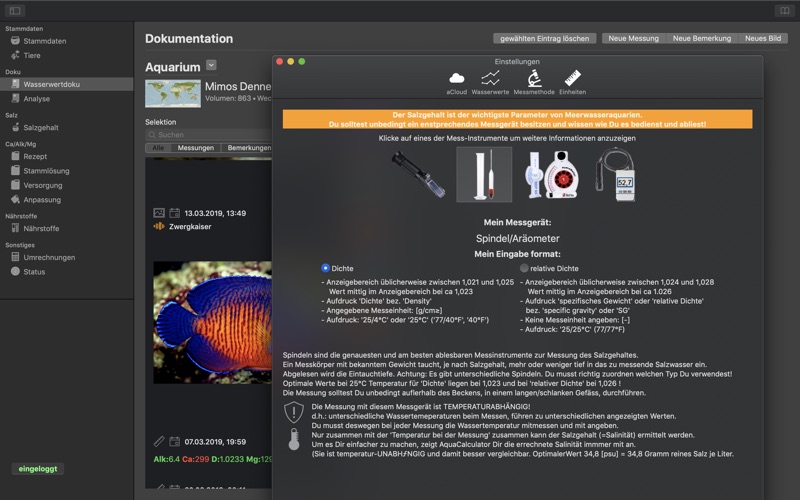Switch to the Messungen filter tab
This screenshot has height=500, width=800.
tap(195, 148)
